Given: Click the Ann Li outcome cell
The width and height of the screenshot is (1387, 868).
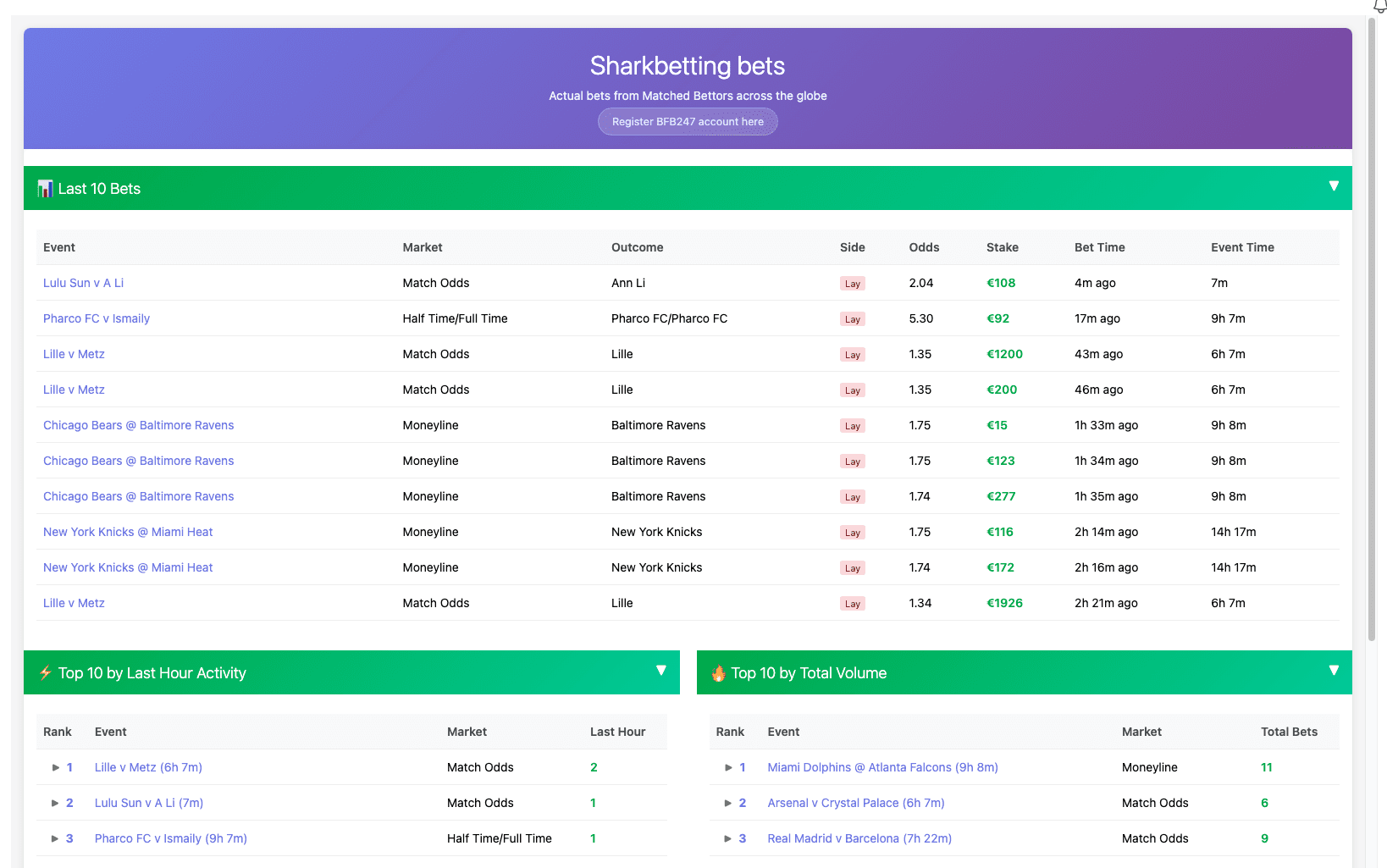Looking at the screenshot, I should click(628, 283).
